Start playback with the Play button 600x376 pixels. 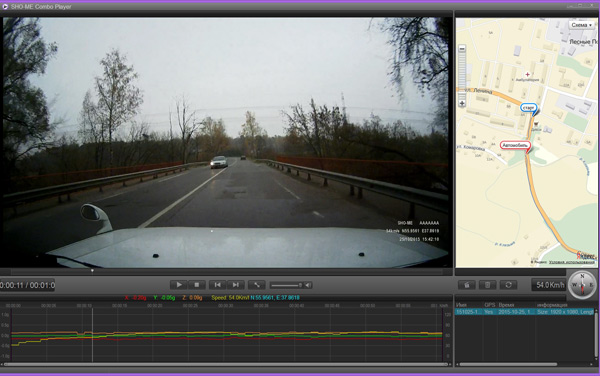pos(179,285)
